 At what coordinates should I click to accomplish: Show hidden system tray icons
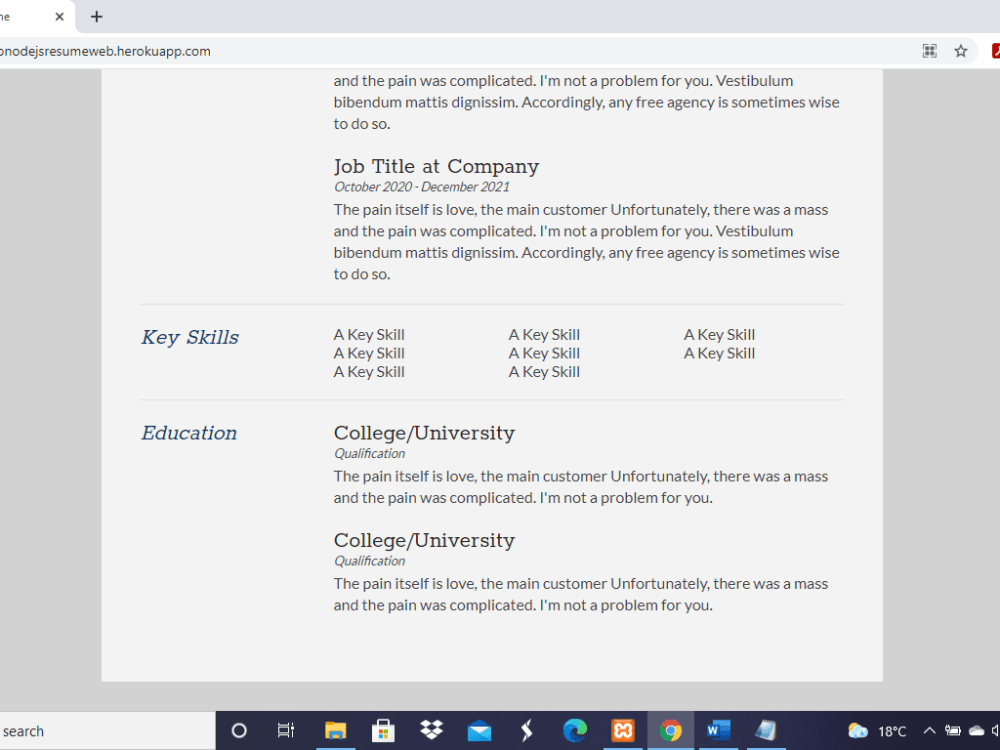(929, 731)
